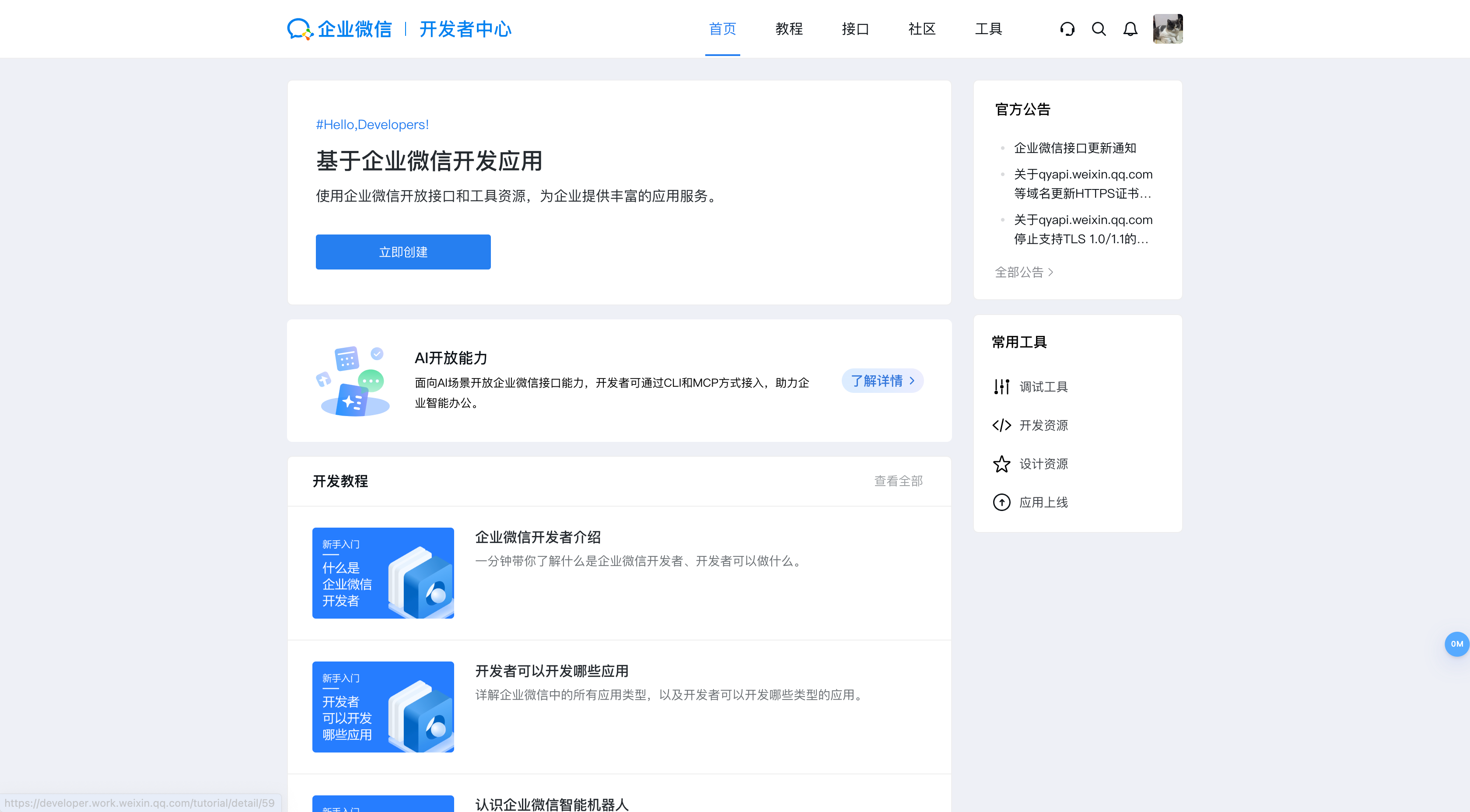This screenshot has height=812, width=1470.
Task: Open the user avatar profile picture
Action: (x=1168, y=28)
